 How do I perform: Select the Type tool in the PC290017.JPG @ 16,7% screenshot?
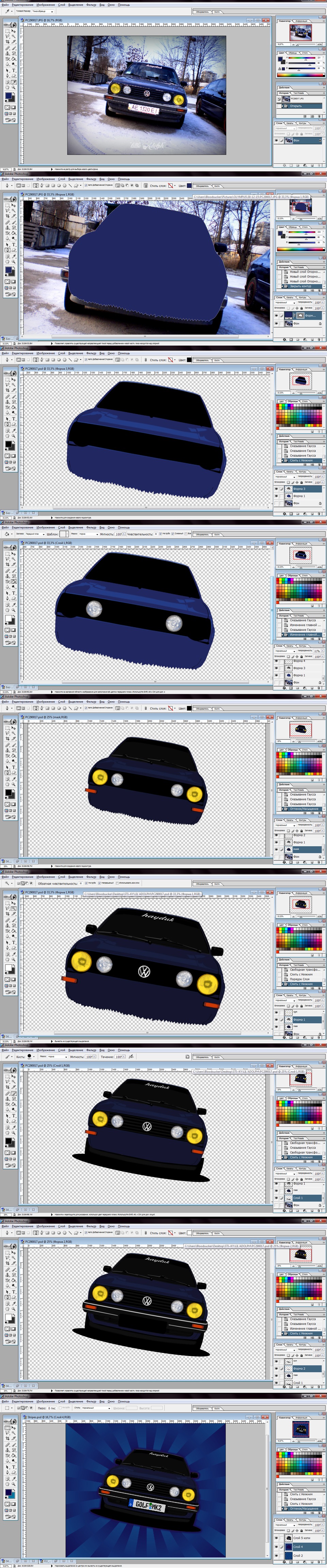coord(13,70)
